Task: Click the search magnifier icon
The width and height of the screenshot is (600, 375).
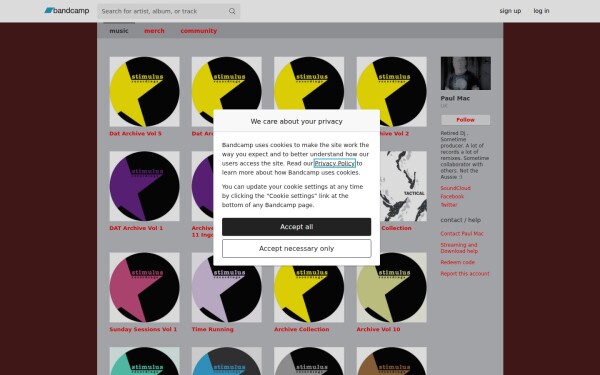Action: (232, 11)
